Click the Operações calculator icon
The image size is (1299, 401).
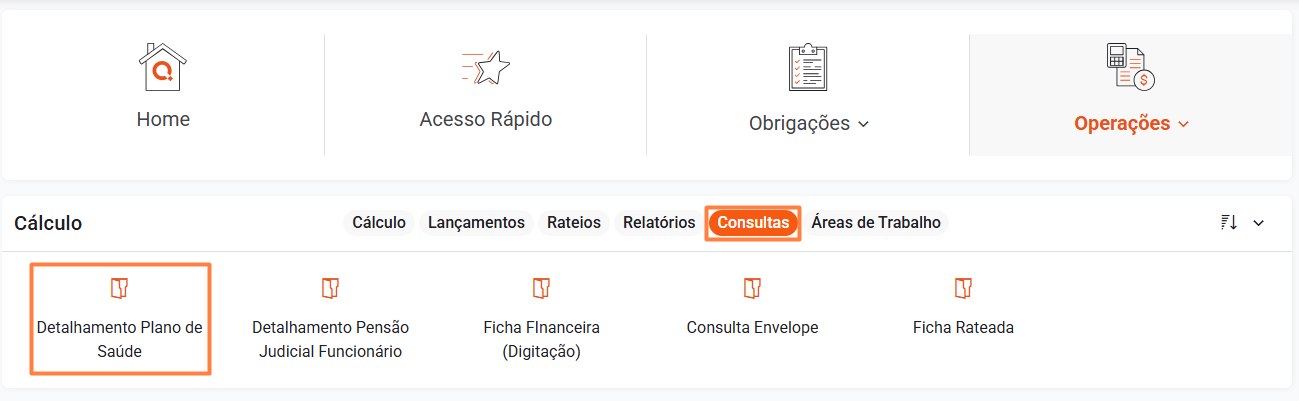click(x=1131, y=68)
